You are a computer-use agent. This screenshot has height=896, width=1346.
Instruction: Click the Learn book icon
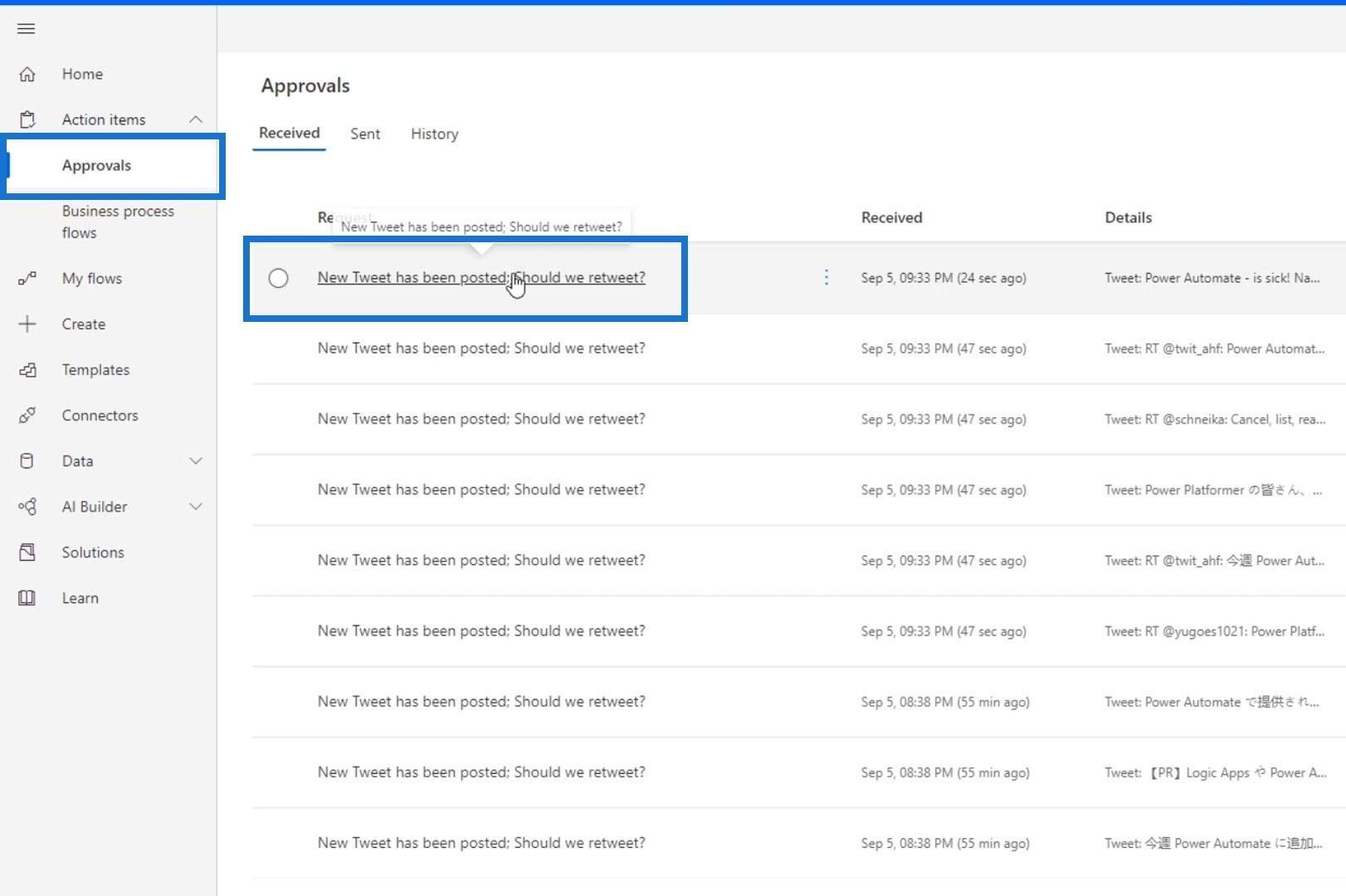[x=27, y=598]
